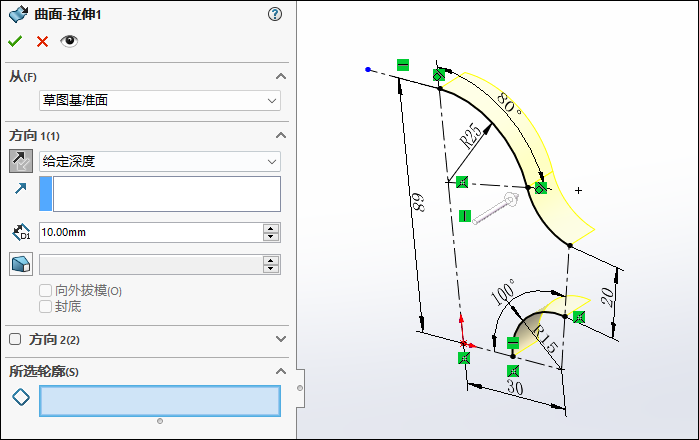Click the red sketch origin
This screenshot has width=699, height=440.
(464, 343)
